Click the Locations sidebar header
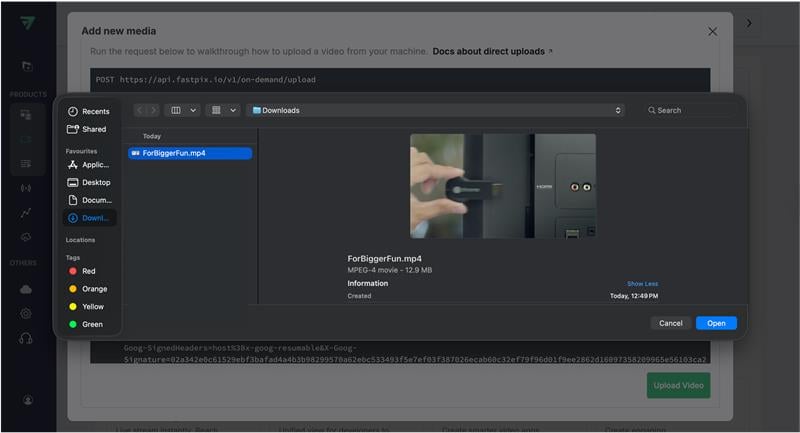The width and height of the screenshot is (800, 433). click(80, 240)
